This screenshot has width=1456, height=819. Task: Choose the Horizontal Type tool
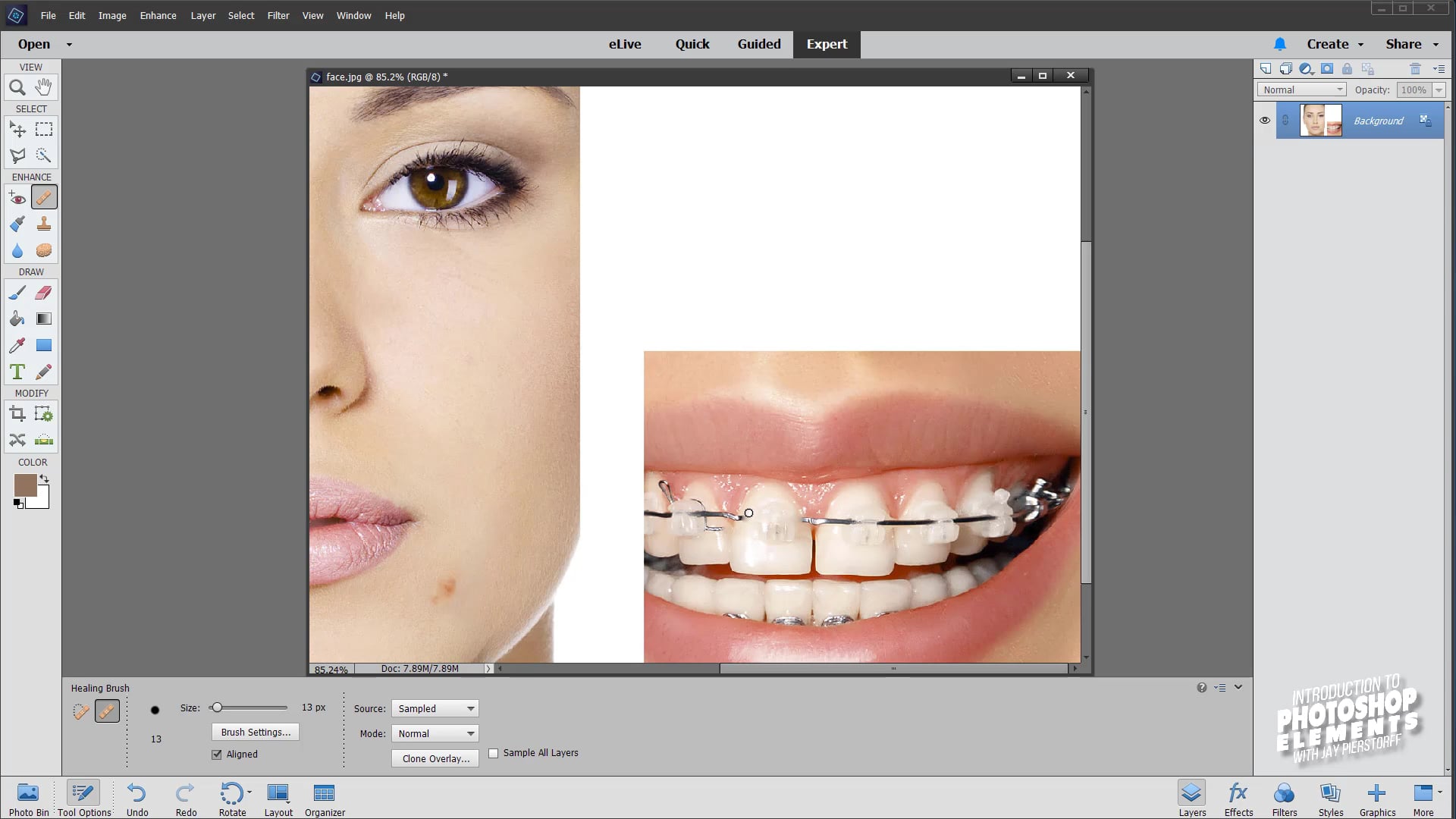point(17,372)
